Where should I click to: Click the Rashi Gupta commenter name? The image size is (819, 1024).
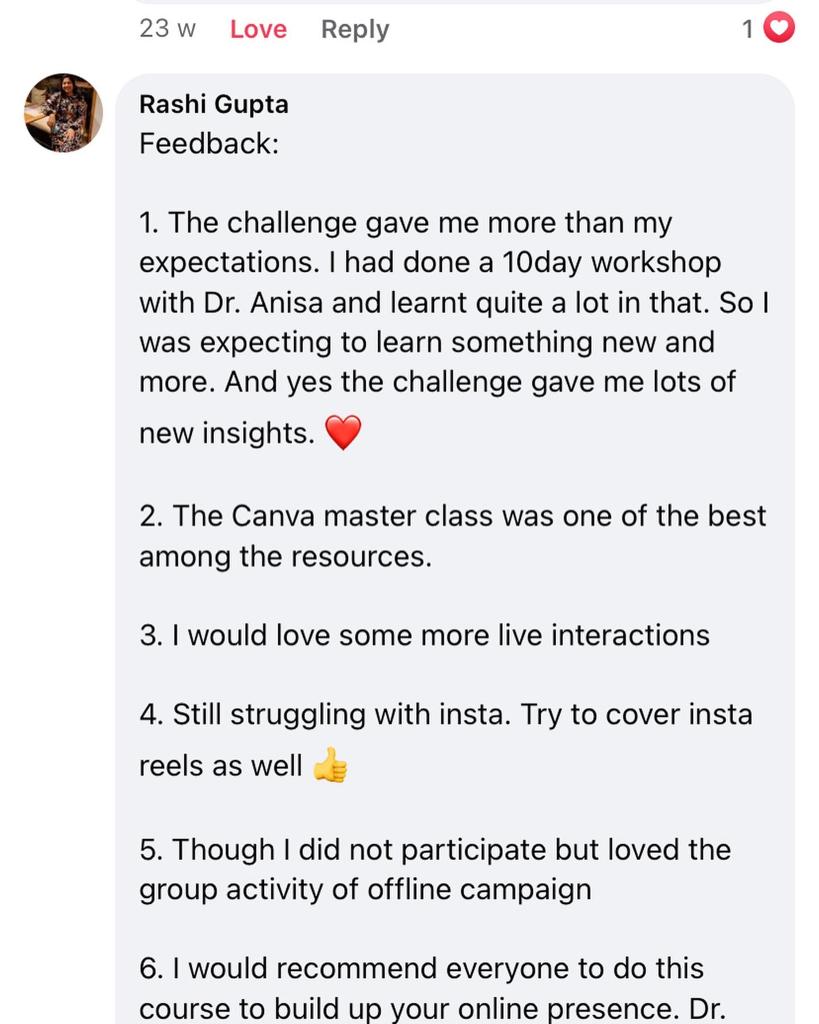[214, 104]
